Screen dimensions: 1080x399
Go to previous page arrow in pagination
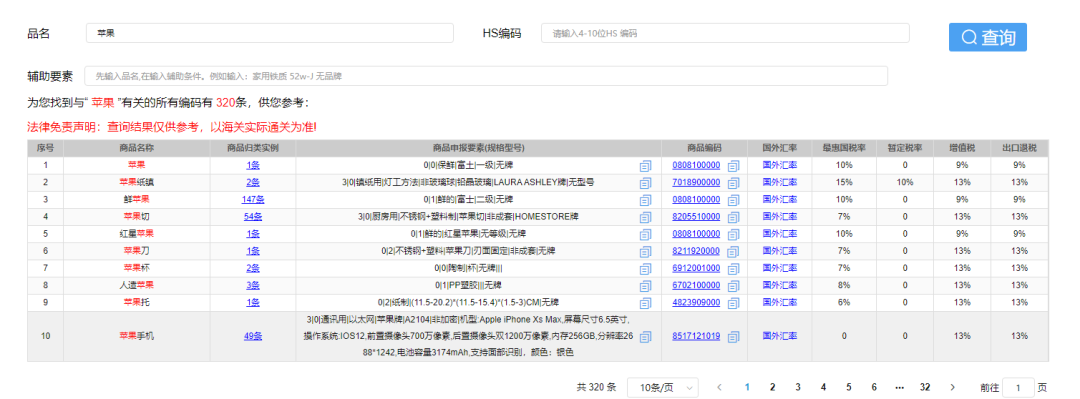click(x=719, y=387)
